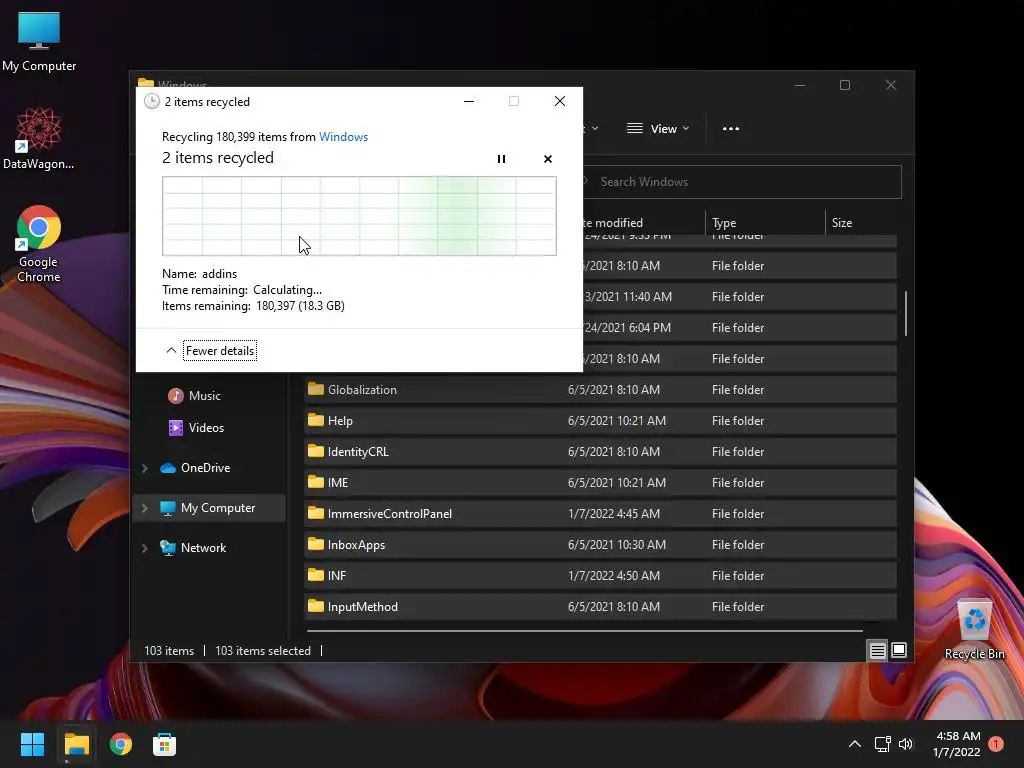Open the Windows link in recycle dialog

344,137
